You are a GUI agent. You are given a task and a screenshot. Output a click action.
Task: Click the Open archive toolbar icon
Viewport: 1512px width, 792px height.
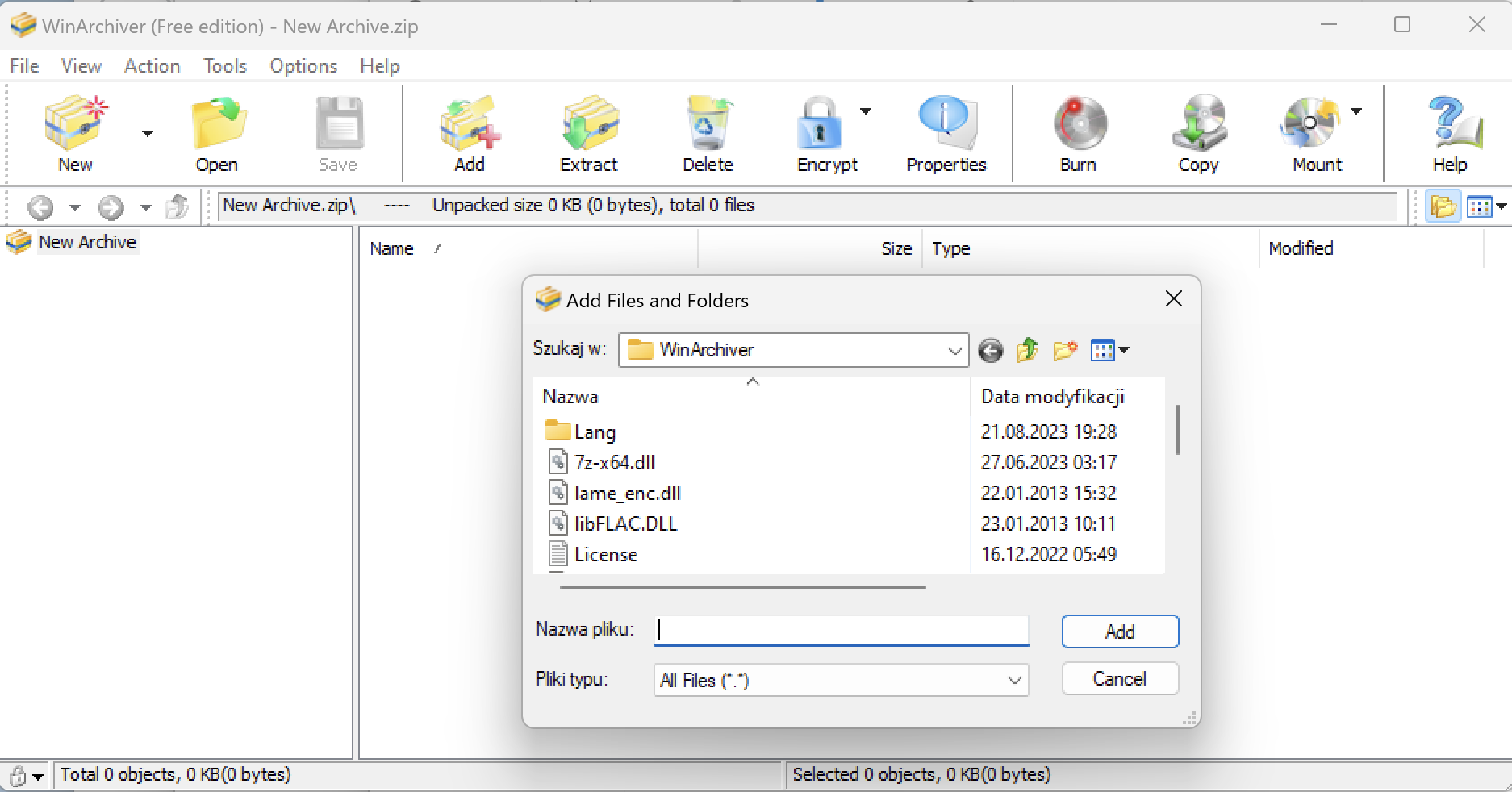click(x=217, y=123)
